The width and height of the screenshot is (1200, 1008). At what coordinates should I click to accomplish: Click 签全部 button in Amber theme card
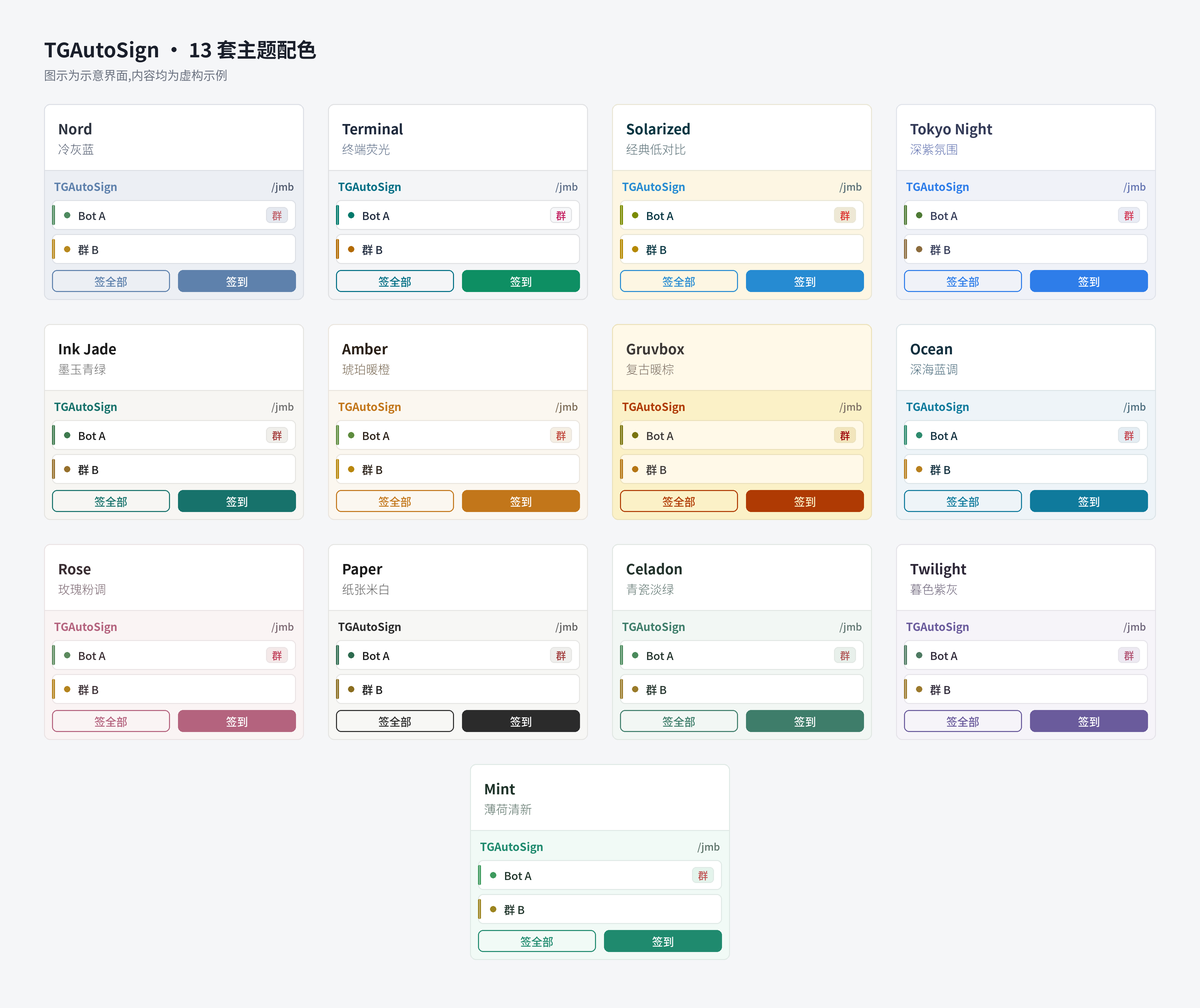[x=395, y=501]
